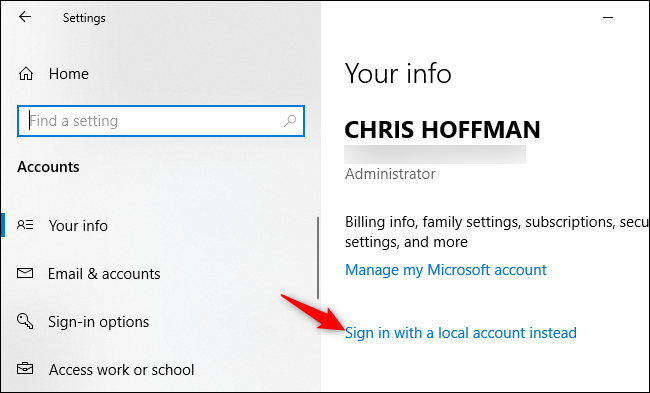Open Manage my Microsoft account link
This screenshot has height=393, width=650.
click(x=446, y=270)
